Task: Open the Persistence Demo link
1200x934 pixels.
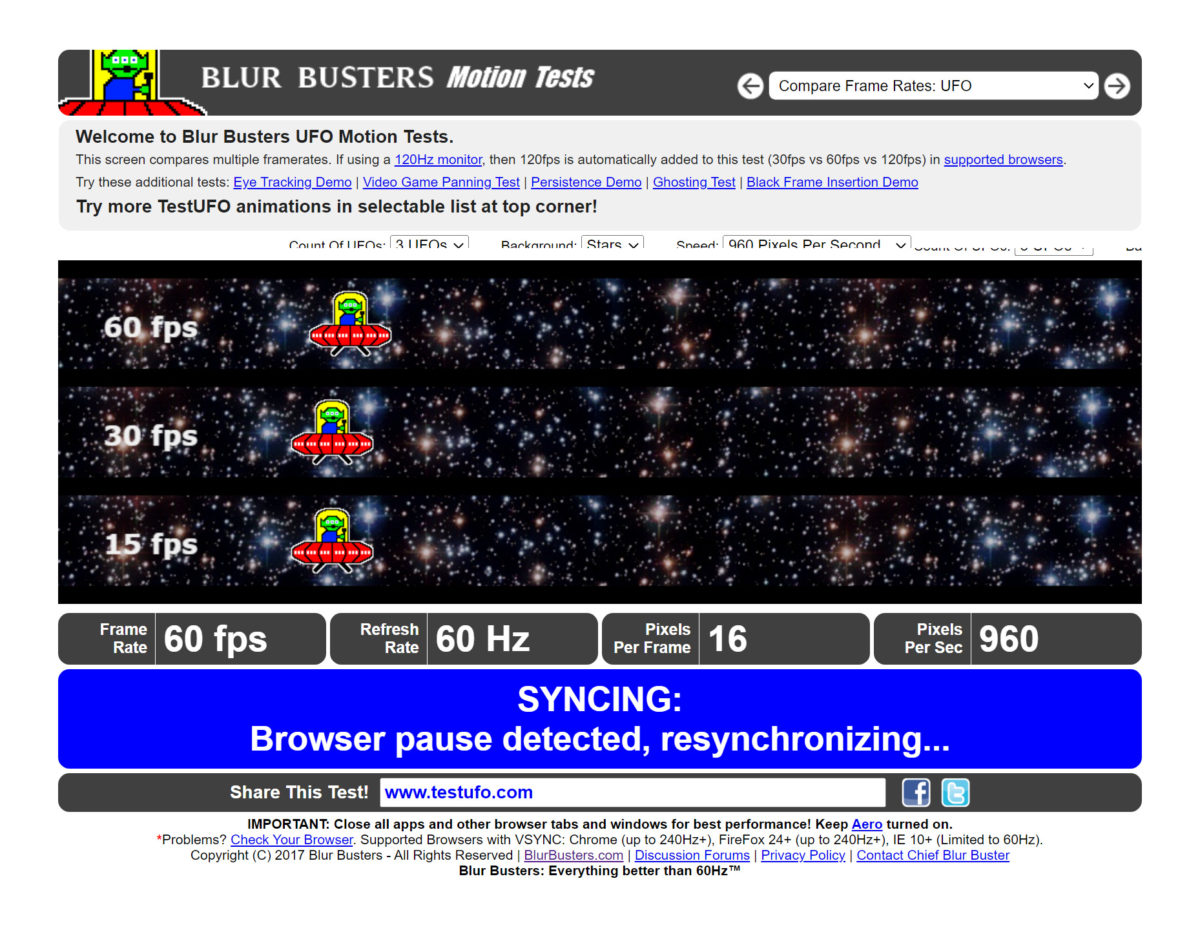Action: pos(586,182)
